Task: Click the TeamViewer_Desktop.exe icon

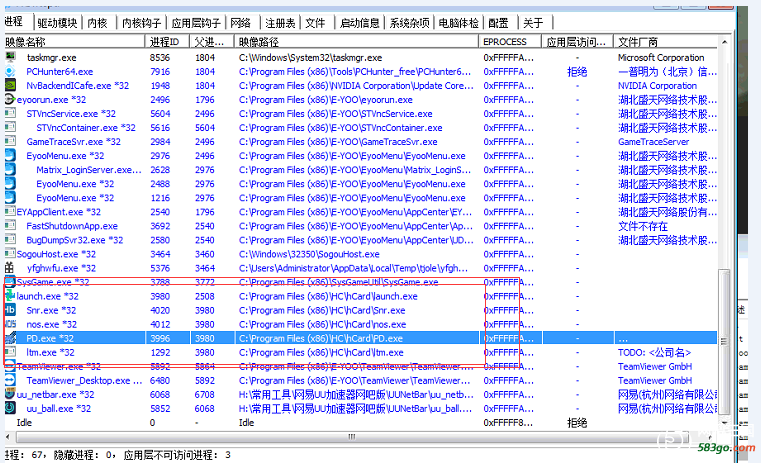Action: click(x=10, y=380)
